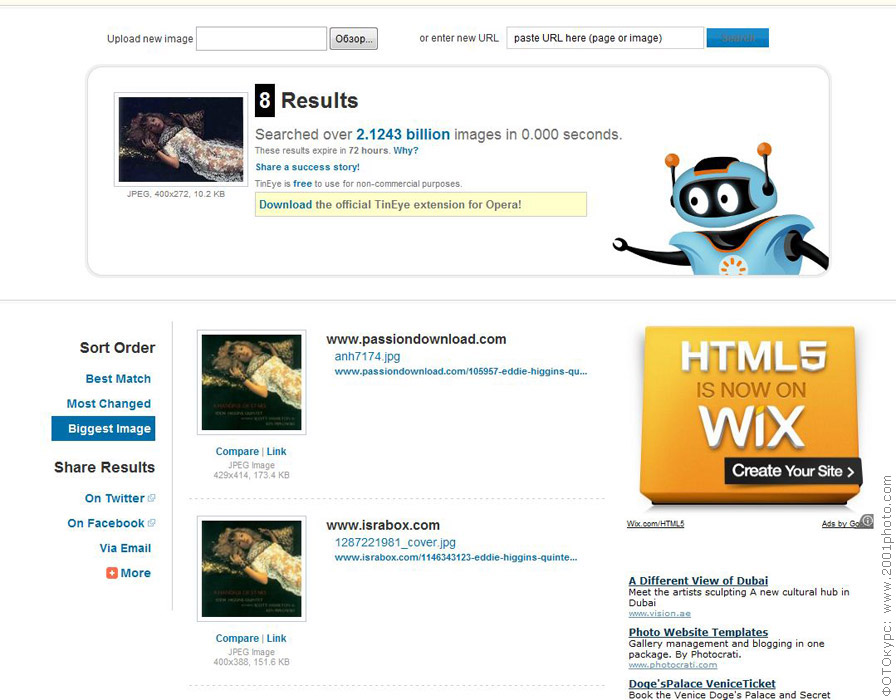Open A Different View of Dubai ad
The height and width of the screenshot is (700, 896).
(698, 581)
